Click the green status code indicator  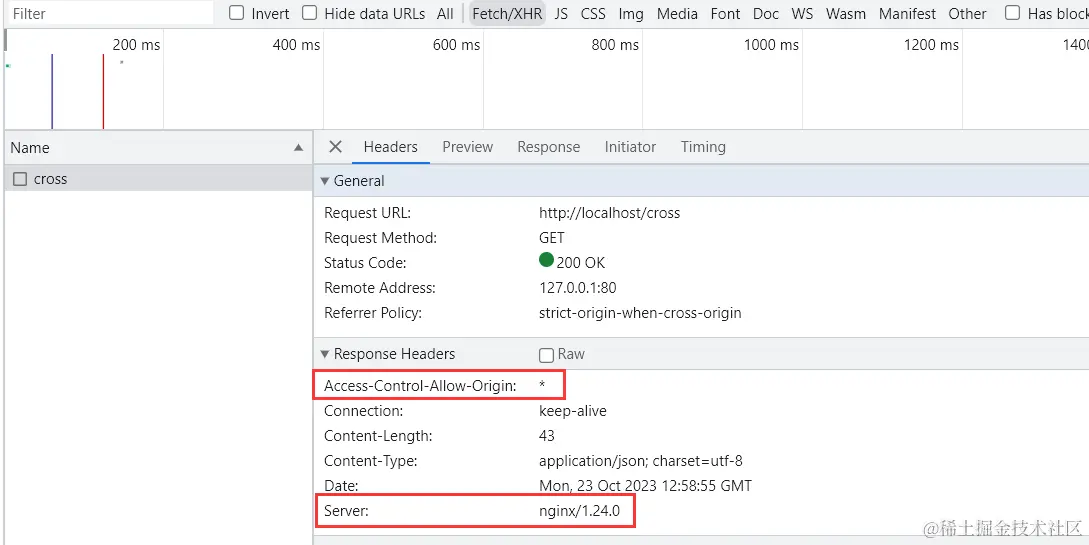546,260
